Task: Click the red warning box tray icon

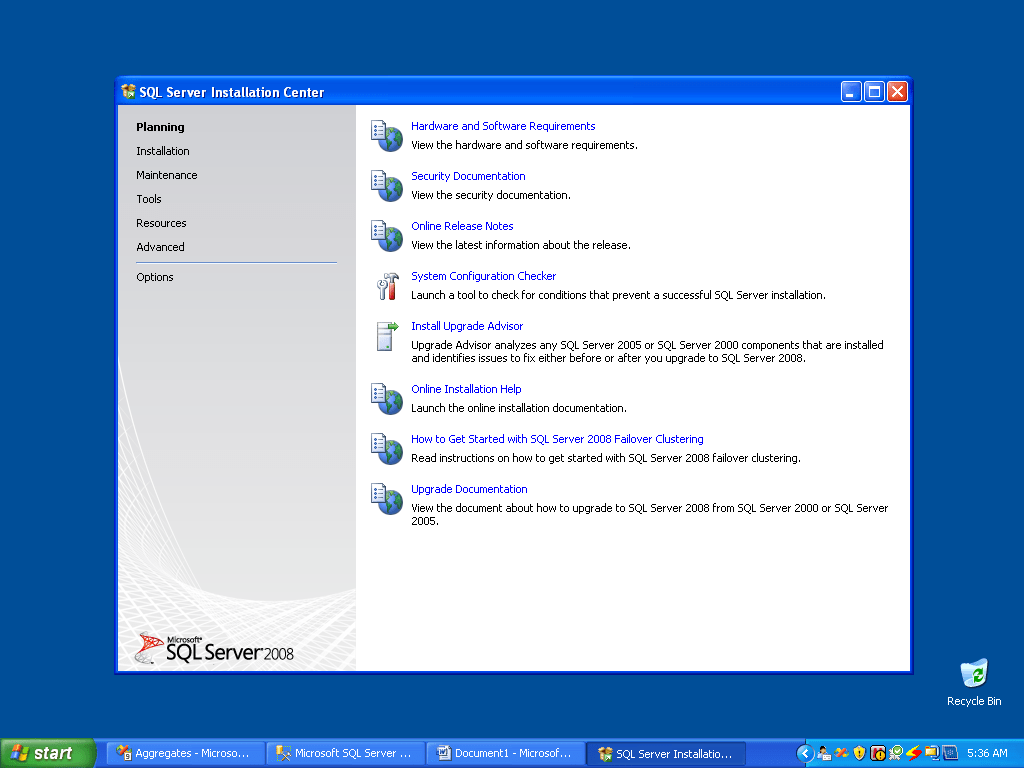Action: (878, 753)
